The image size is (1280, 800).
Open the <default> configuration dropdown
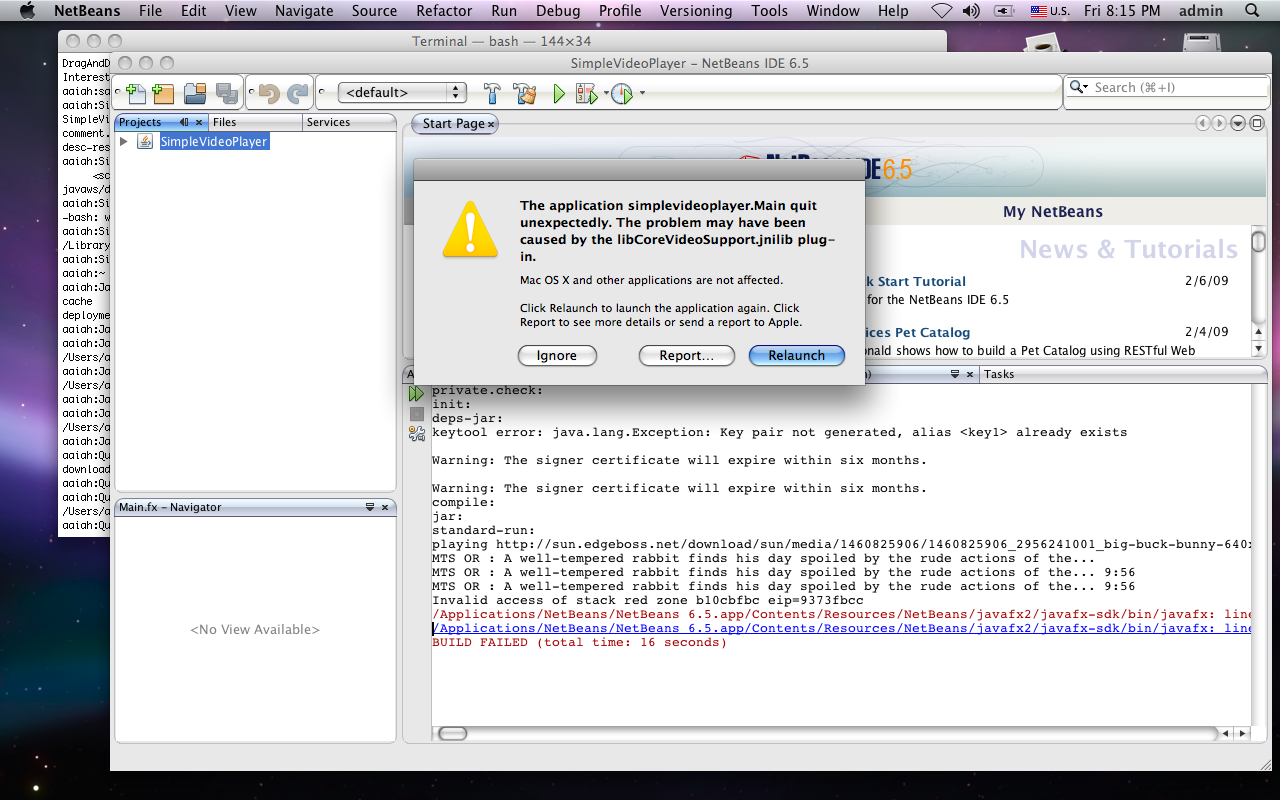point(402,92)
